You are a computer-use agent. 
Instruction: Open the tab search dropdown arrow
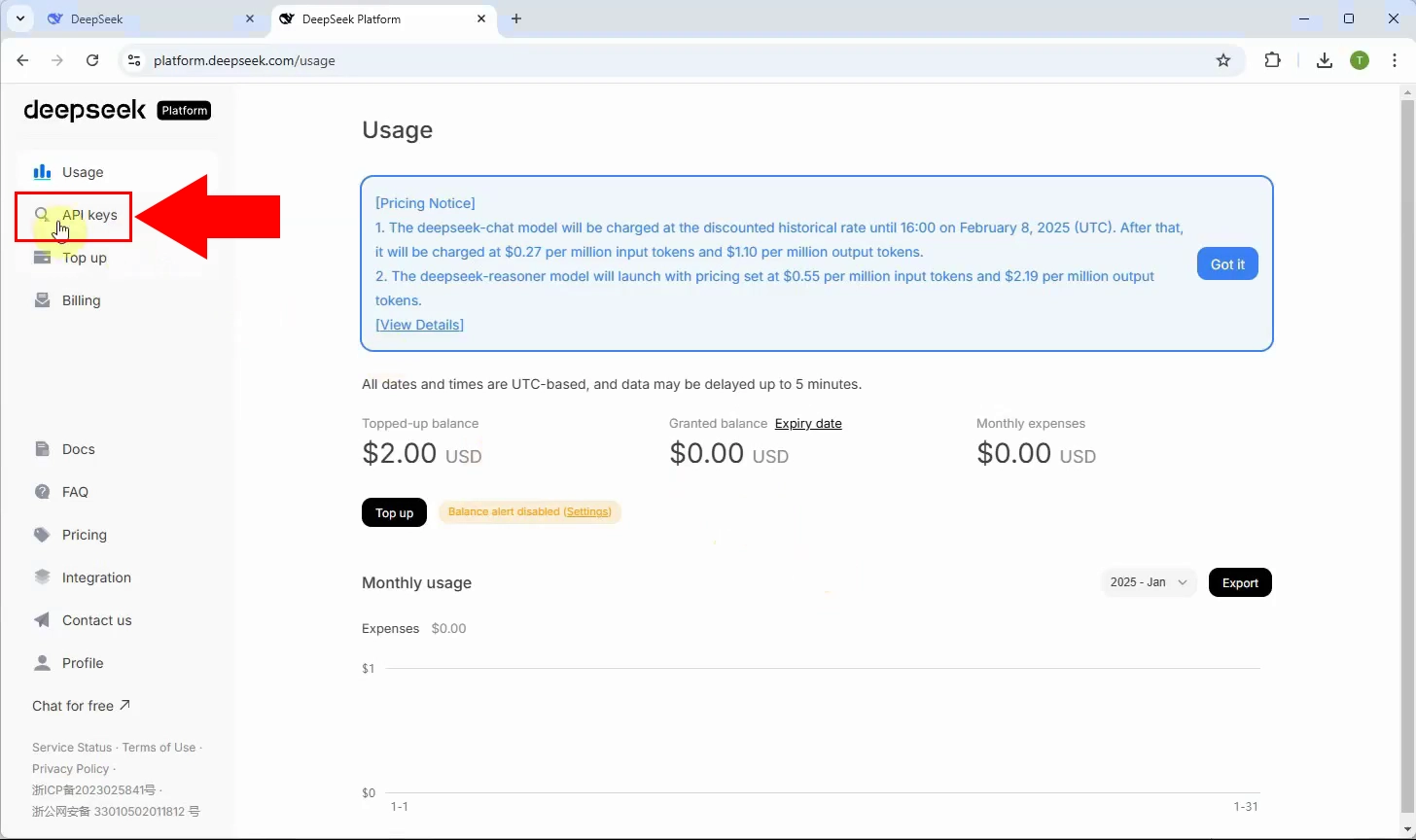(x=19, y=18)
